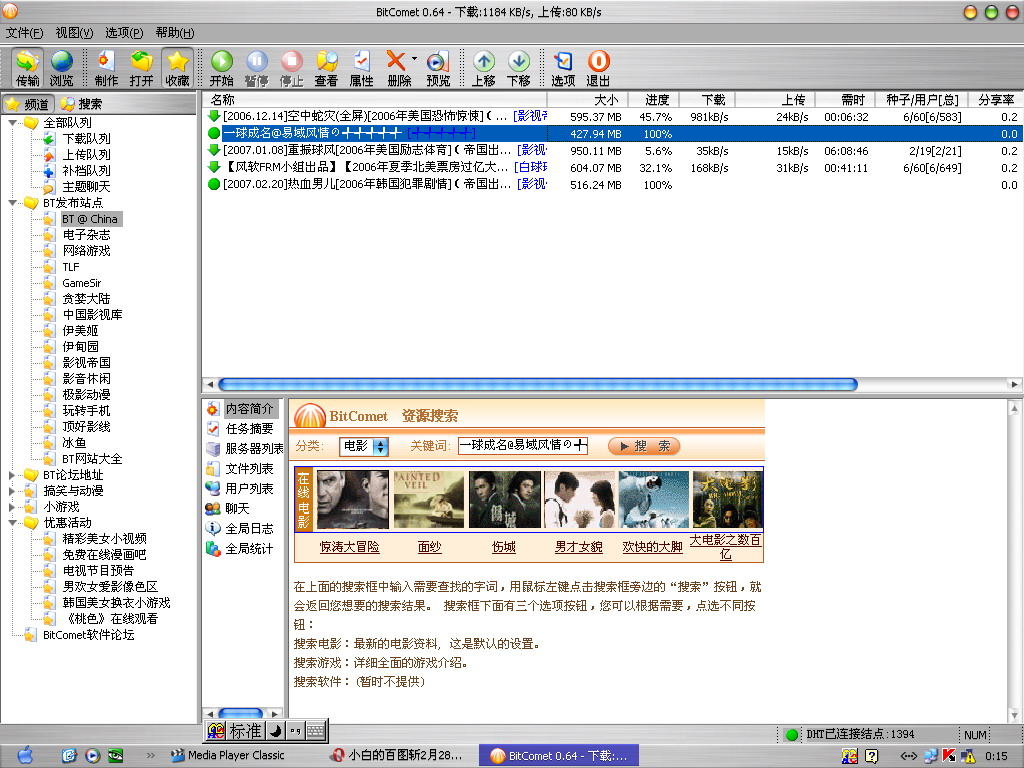Expand the BT论坛地址 tree node

tap(12, 475)
